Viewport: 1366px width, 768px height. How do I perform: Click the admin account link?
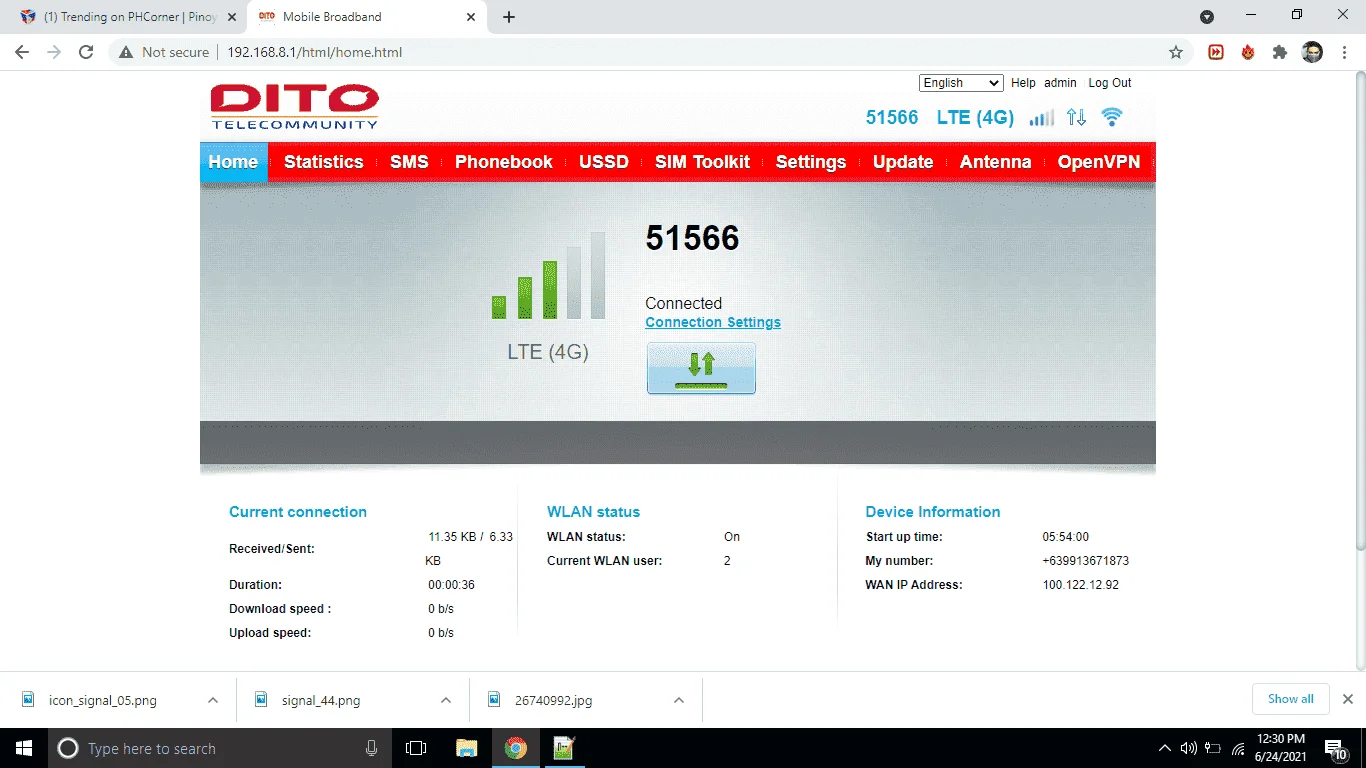[1060, 83]
